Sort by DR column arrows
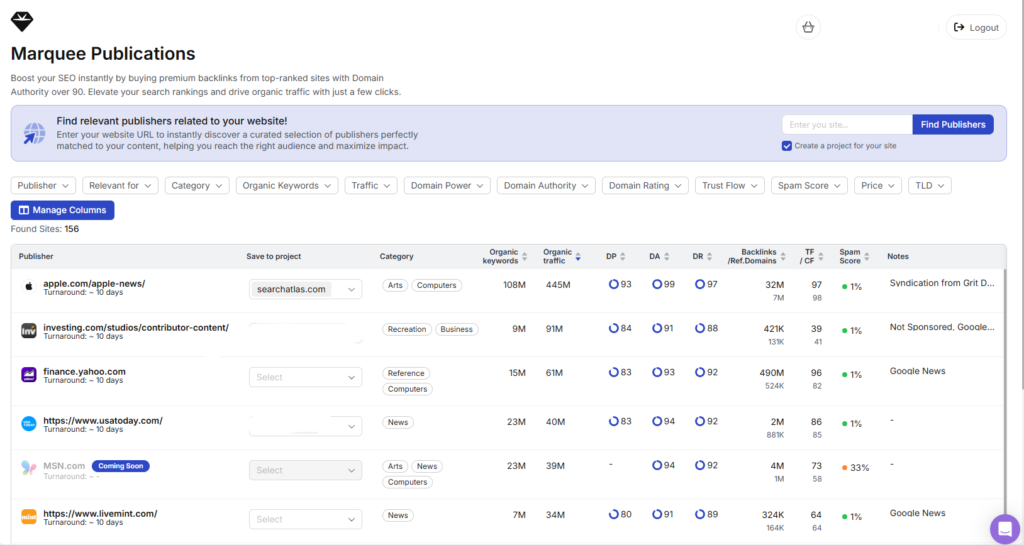 coord(709,257)
